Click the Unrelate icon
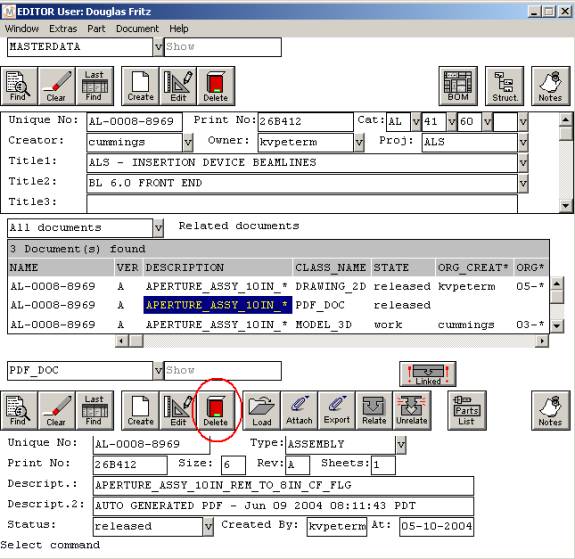 (x=412, y=410)
